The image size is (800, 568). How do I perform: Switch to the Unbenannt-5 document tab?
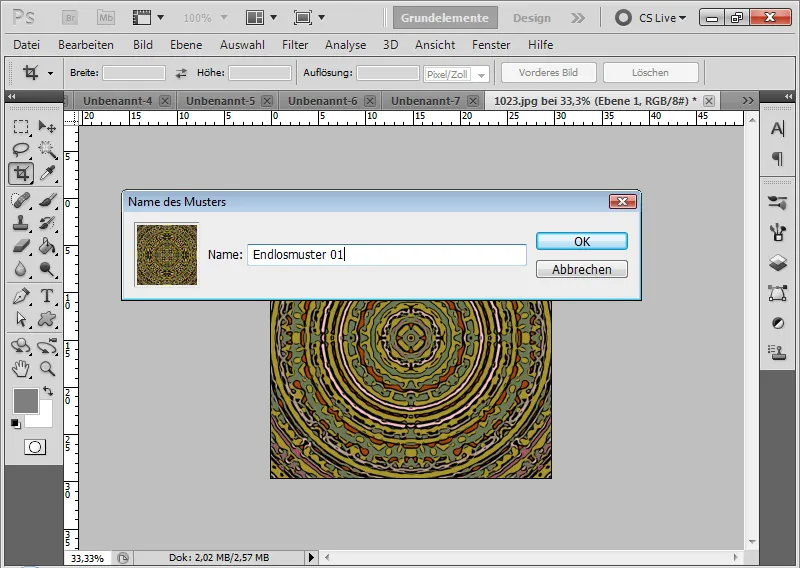(220, 101)
